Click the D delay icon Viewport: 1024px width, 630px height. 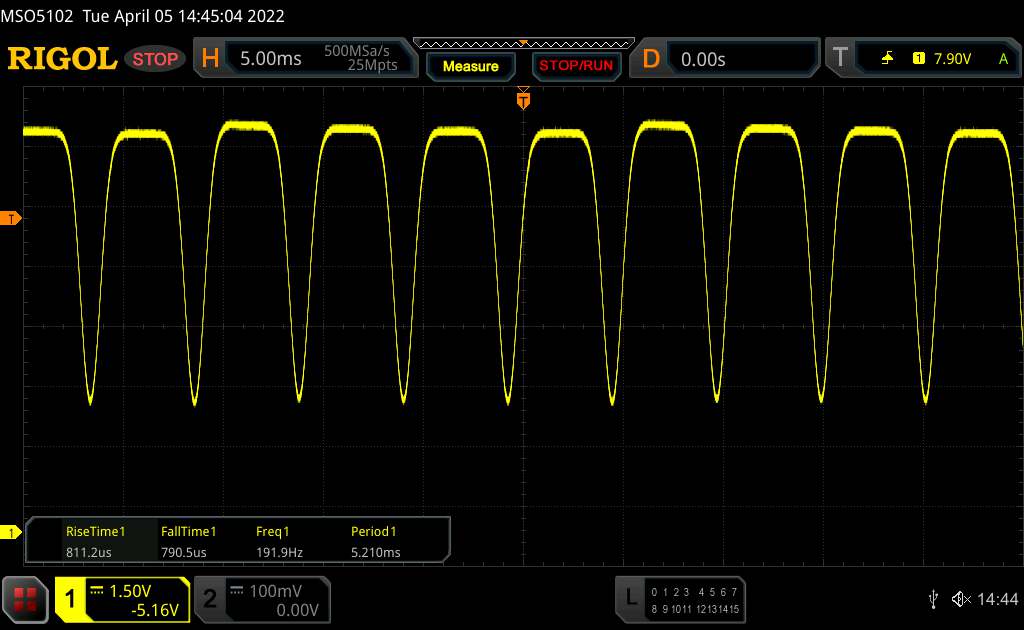click(651, 59)
